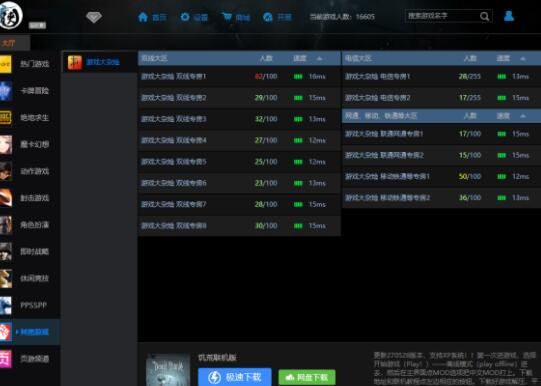Select 动作游戏 in the sidebar
Image resolution: width=541 pixels, height=386 pixels.
click(35, 171)
